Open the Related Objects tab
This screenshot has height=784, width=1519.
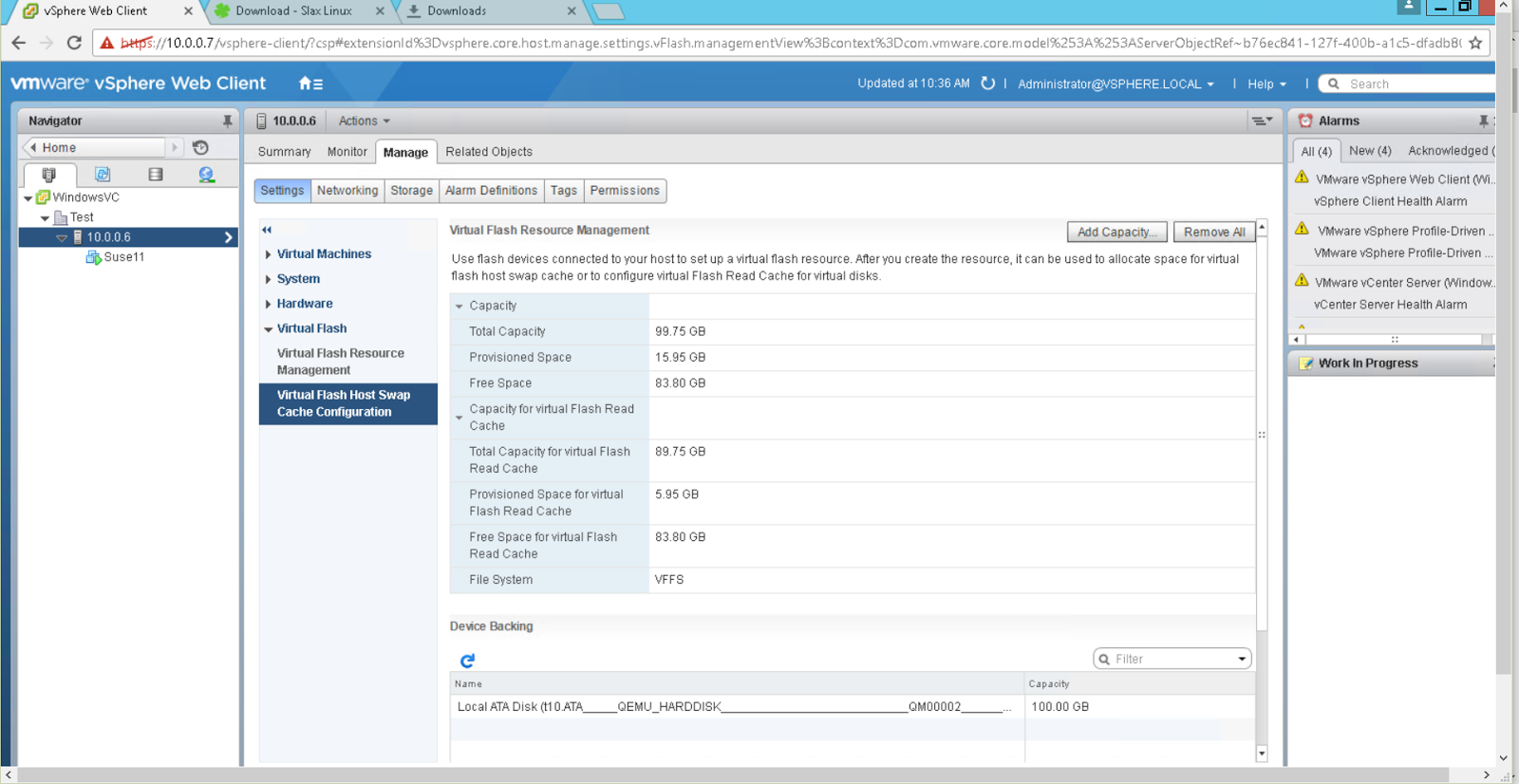click(489, 152)
